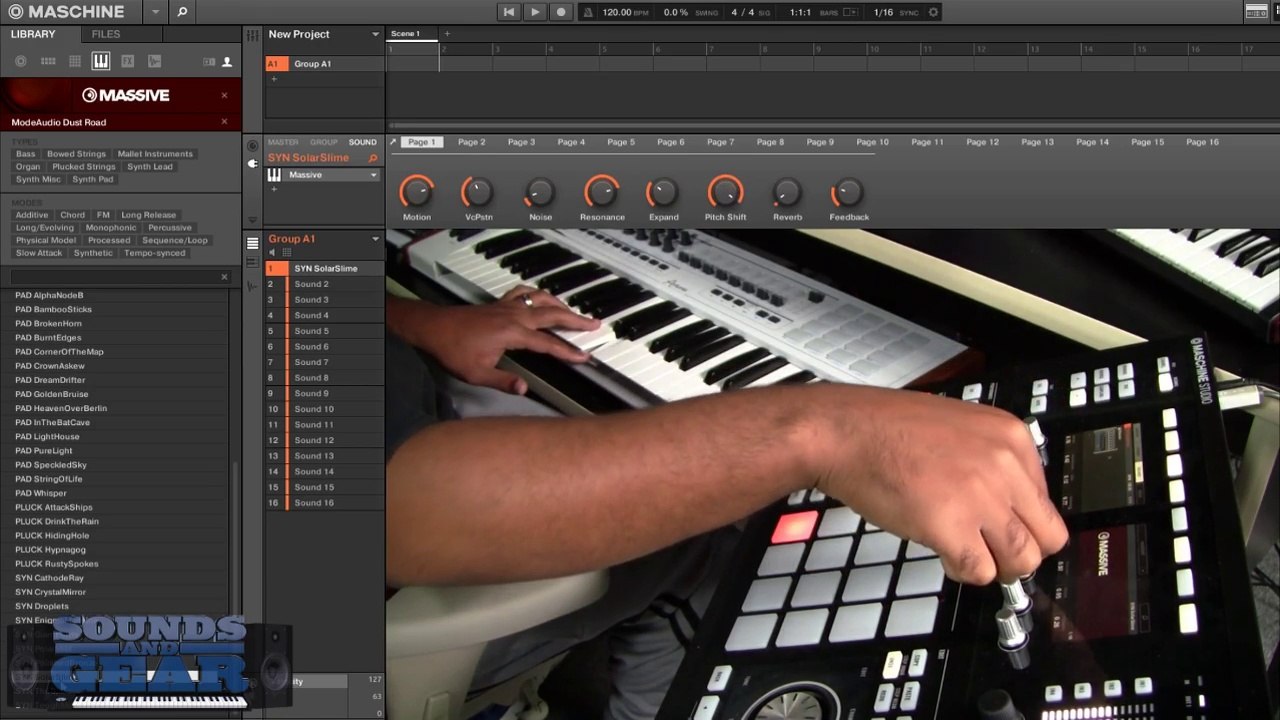Viewport: 1280px width, 720px height.
Task: Adjust the Pitch Shift knob
Action: 725,192
